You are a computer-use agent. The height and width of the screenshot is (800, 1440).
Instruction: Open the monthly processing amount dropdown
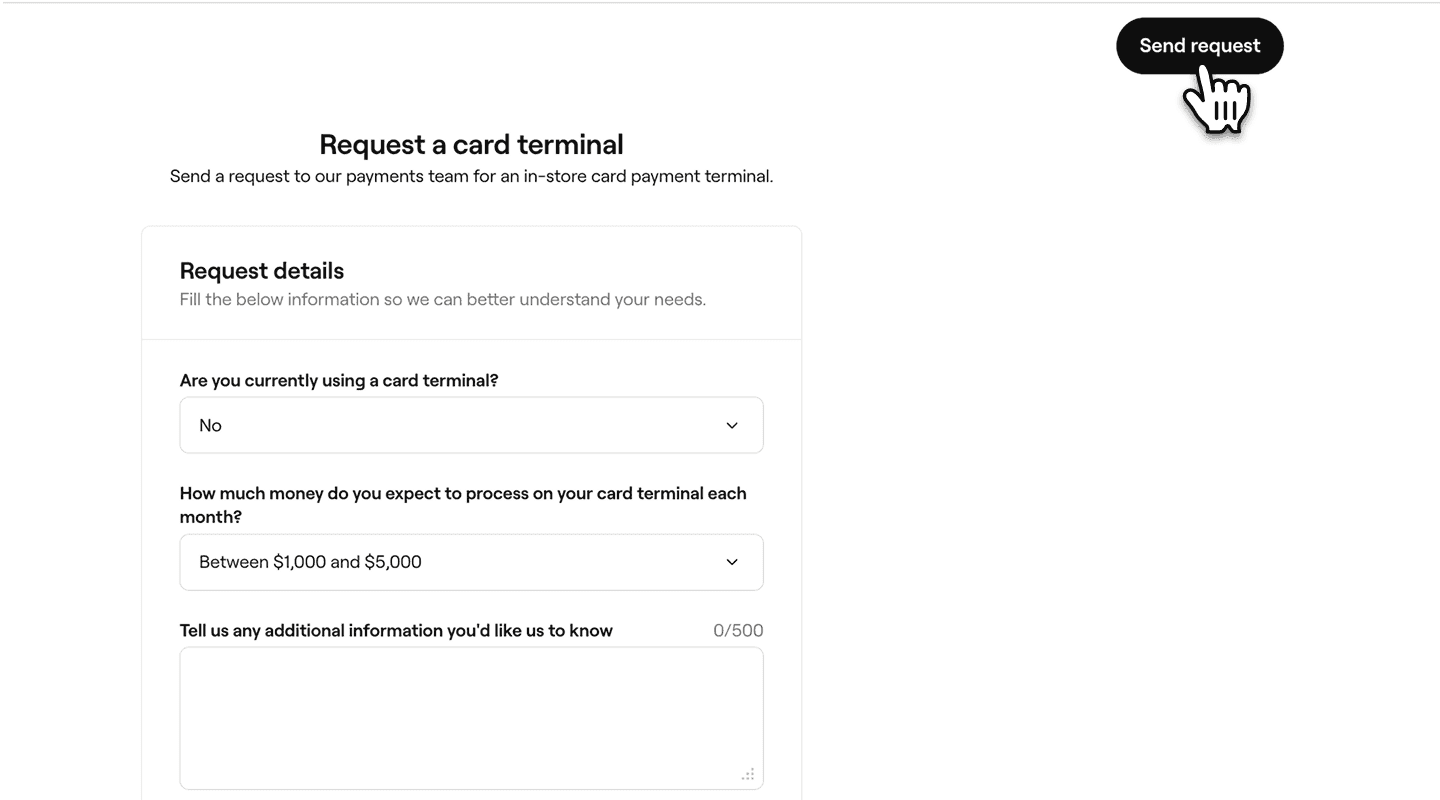click(471, 562)
